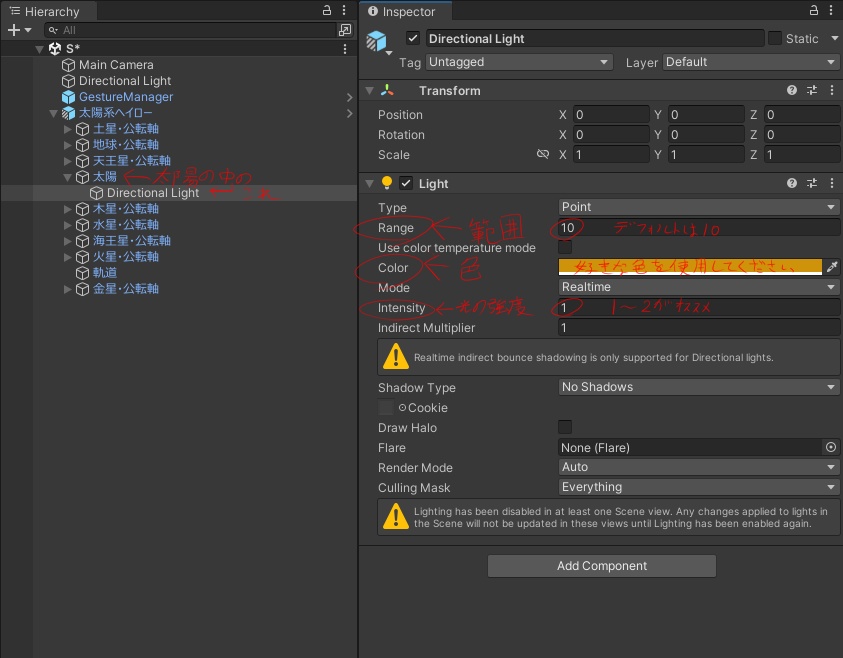Collapse the scene S* foldout
Image resolution: width=843 pixels, height=658 pixels.
pos(39,49)
